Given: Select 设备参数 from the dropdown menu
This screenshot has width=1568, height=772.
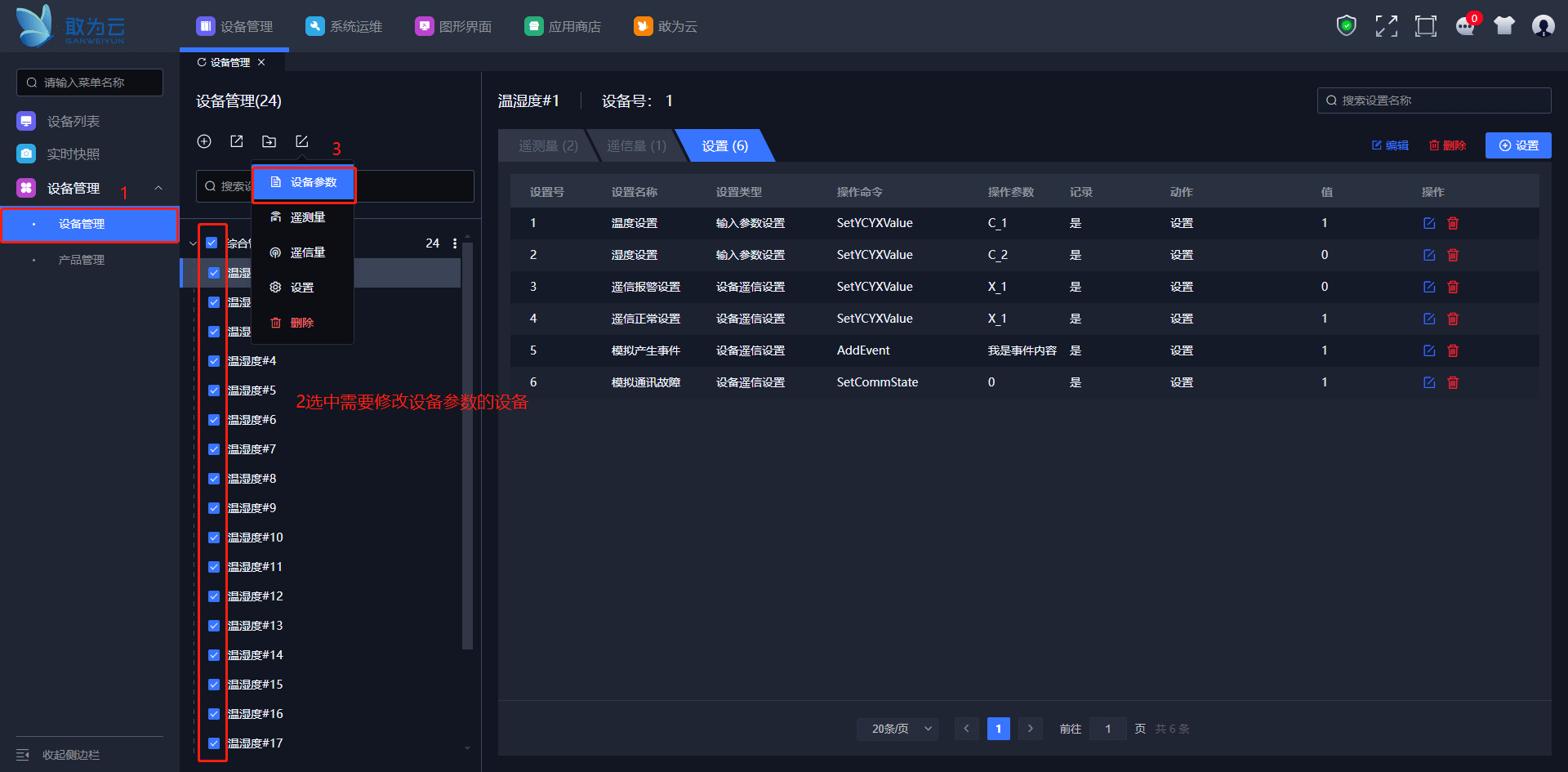Looking at the screenshot, I should pos(303,182).
